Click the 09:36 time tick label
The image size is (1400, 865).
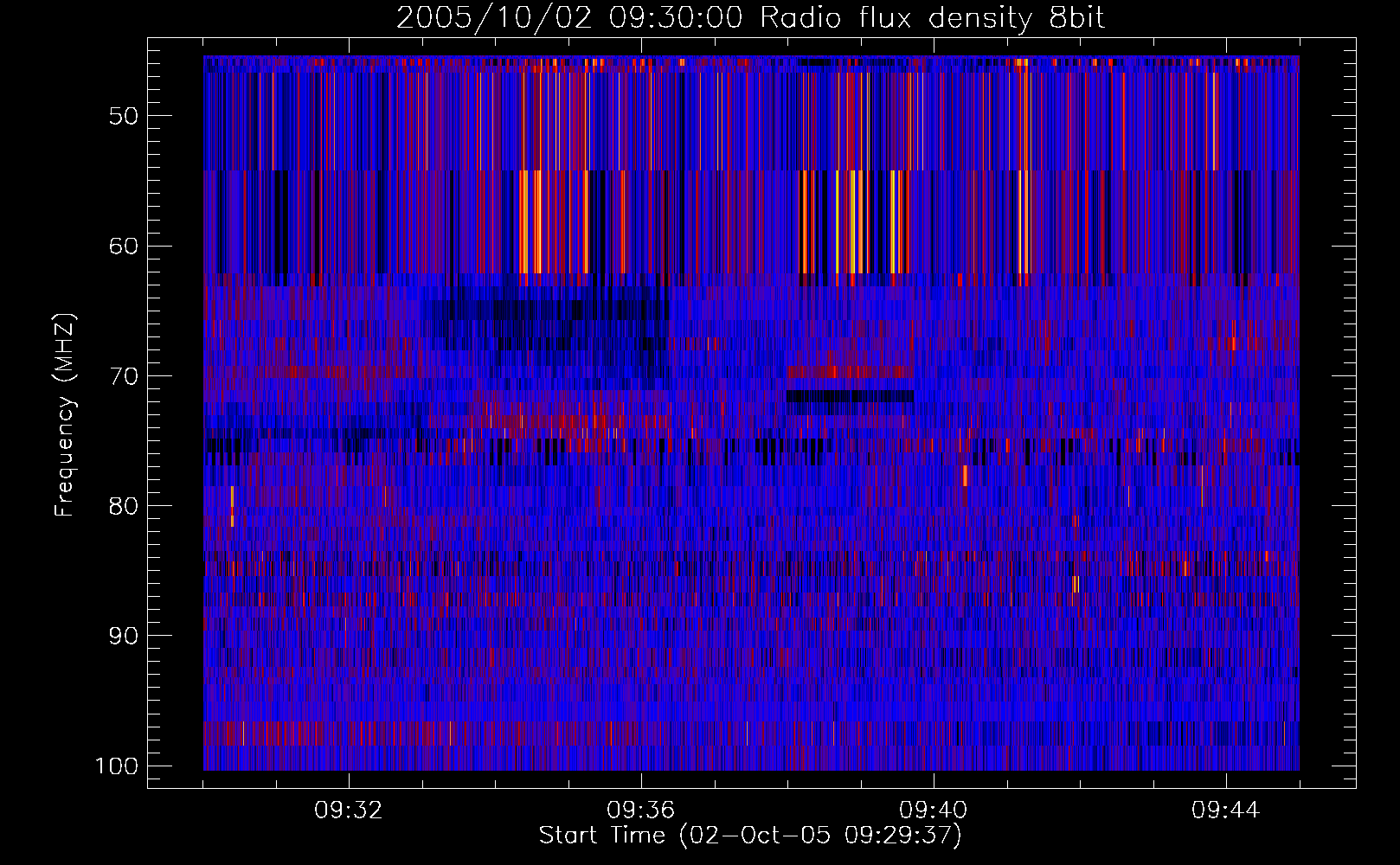(641, 811)
